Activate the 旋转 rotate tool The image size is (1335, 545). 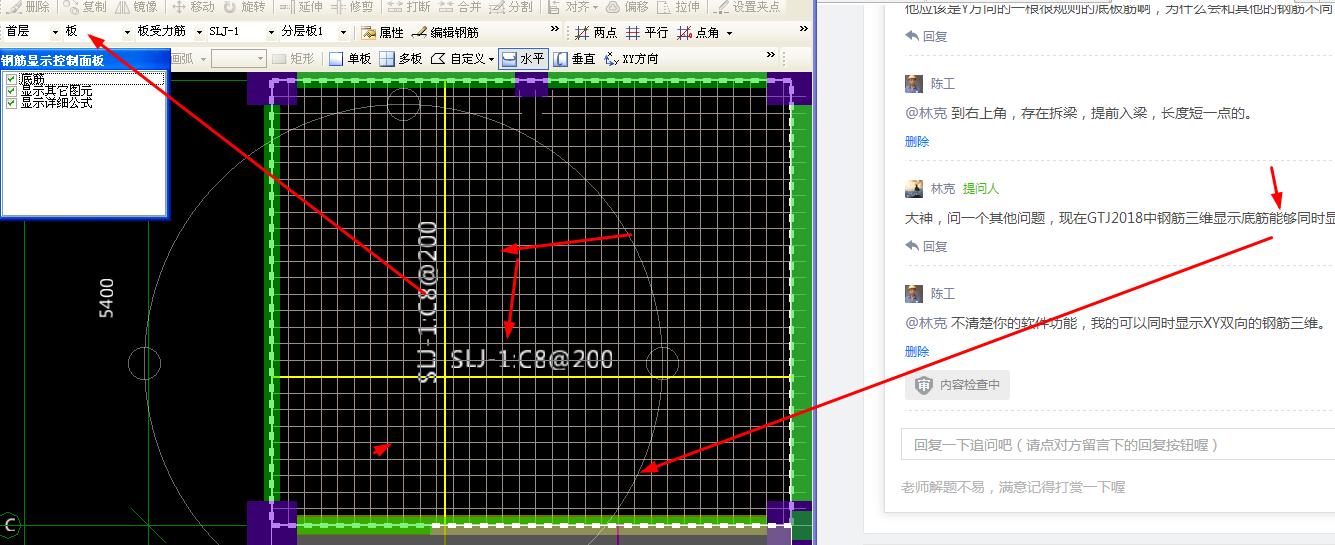(x=245, y=7)
